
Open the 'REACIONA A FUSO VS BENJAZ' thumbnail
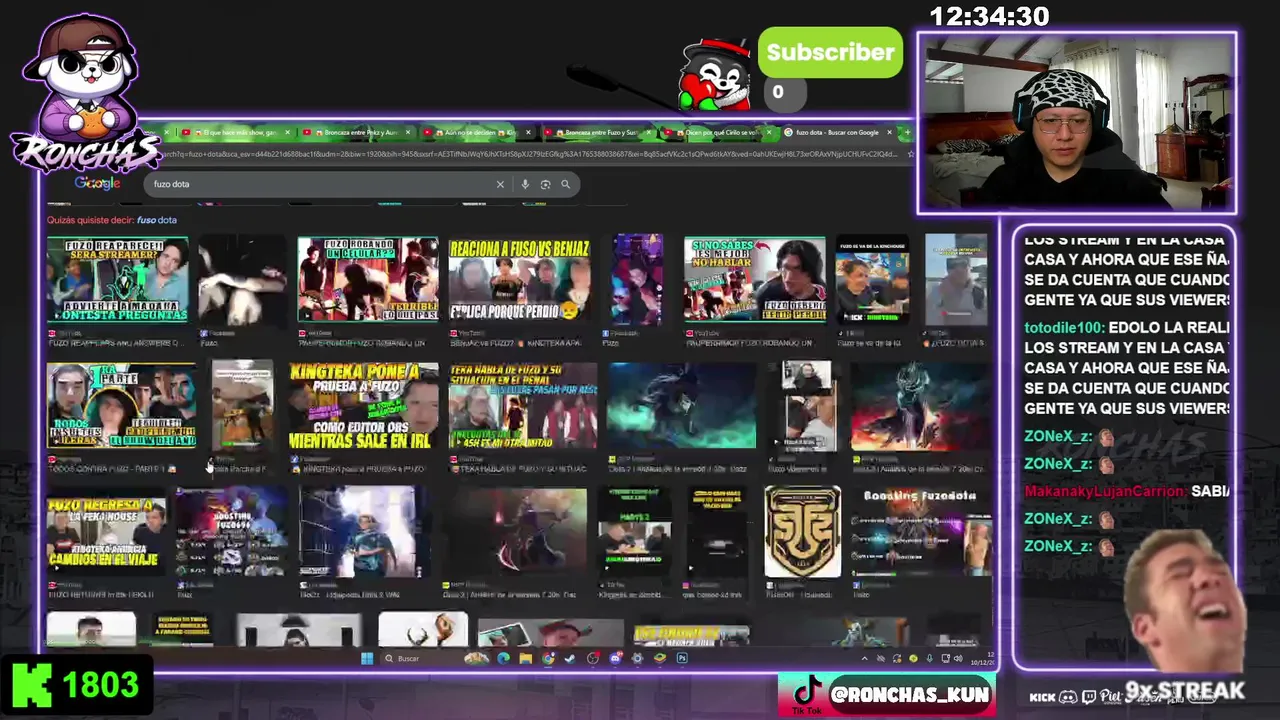point(520,280)
